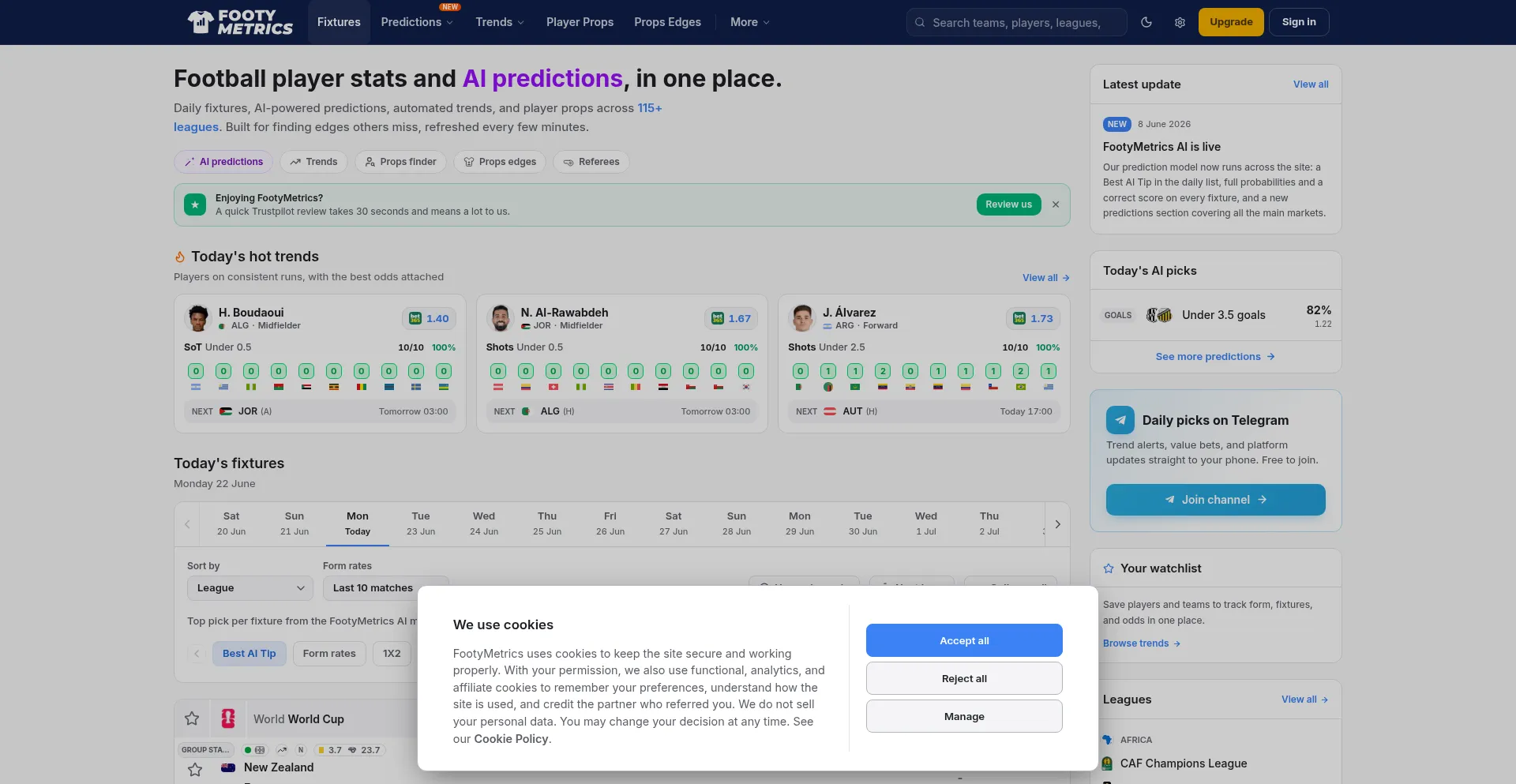The height and width of the screenshot is (784, 1516).
Task: Go to next dates with right chevron
Action: [x=1057, y=524]
